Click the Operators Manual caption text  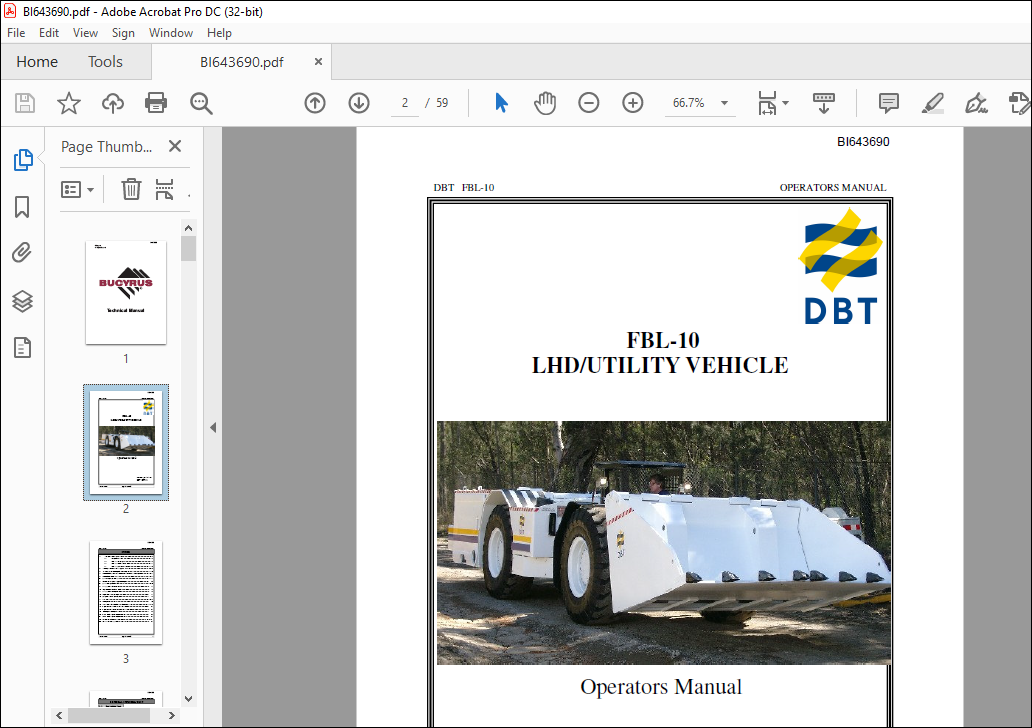pyautogui.click(x=661, y=687)
